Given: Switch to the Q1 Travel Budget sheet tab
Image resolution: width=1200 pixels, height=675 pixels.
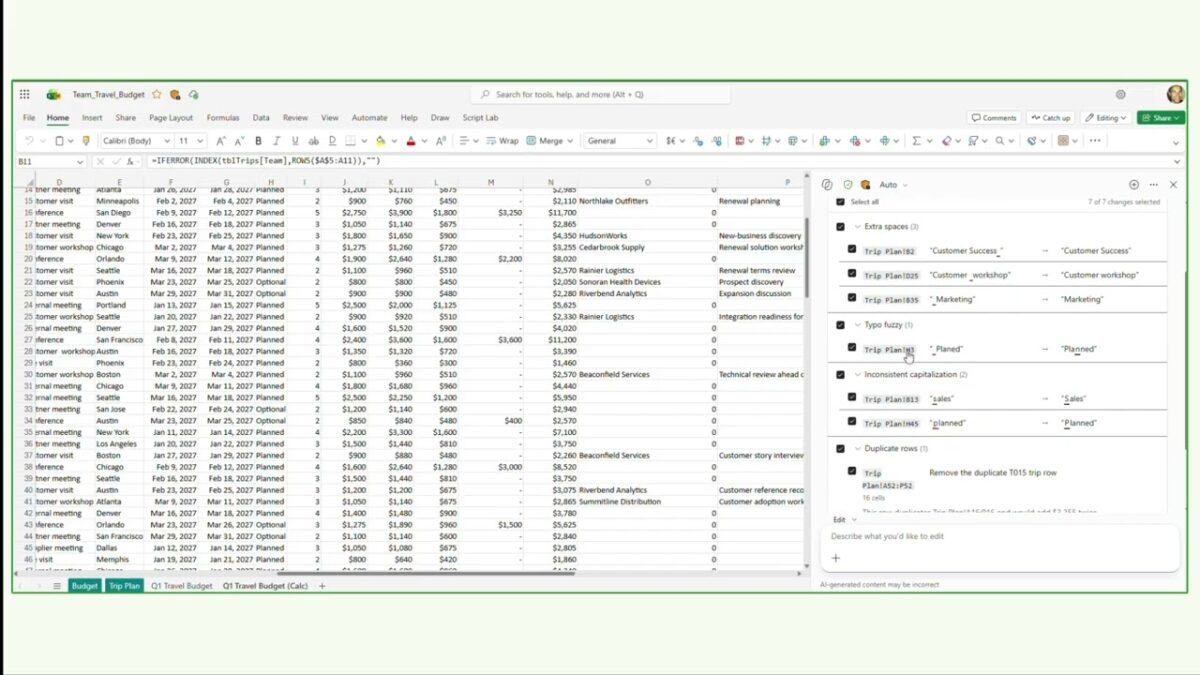Looking at the screenshot, I should click(x=182, y=586).
